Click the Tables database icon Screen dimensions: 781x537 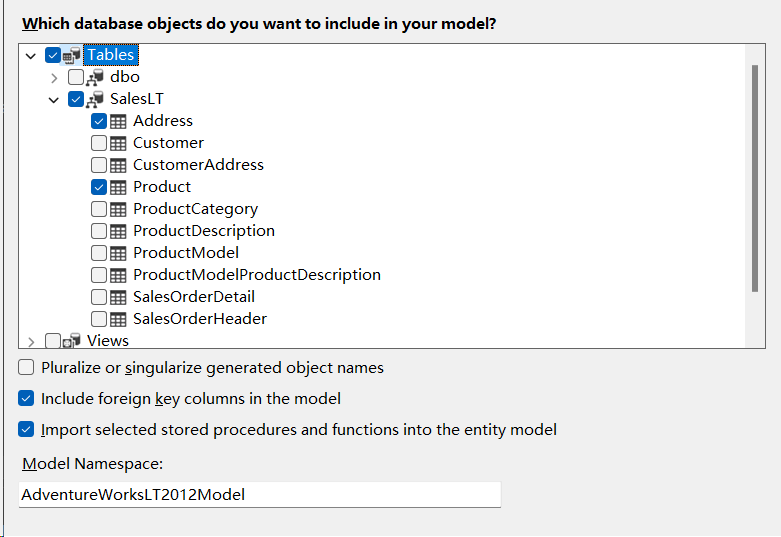coord(72,55)
